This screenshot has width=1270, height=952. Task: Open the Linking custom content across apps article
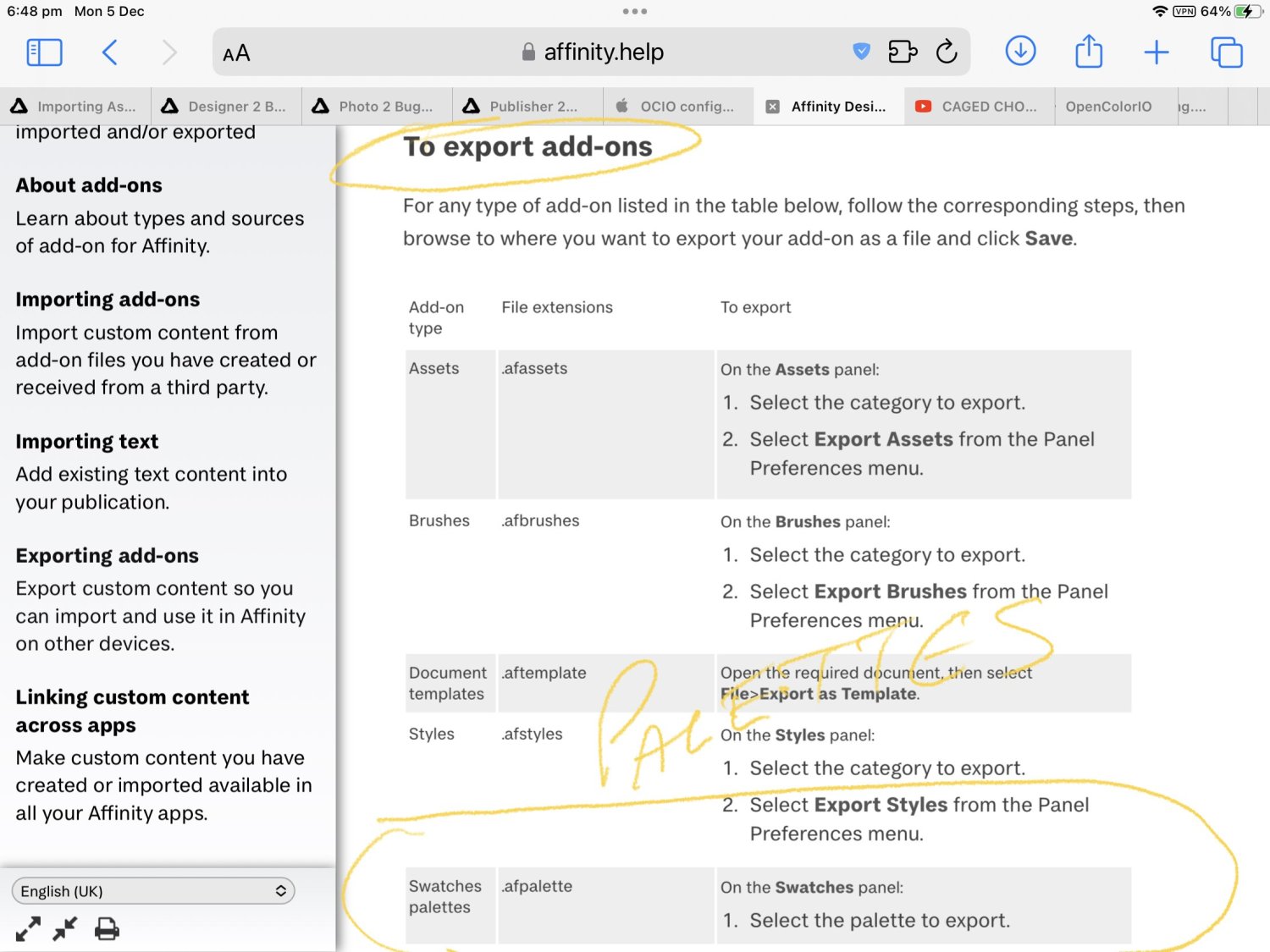(132, 710)
